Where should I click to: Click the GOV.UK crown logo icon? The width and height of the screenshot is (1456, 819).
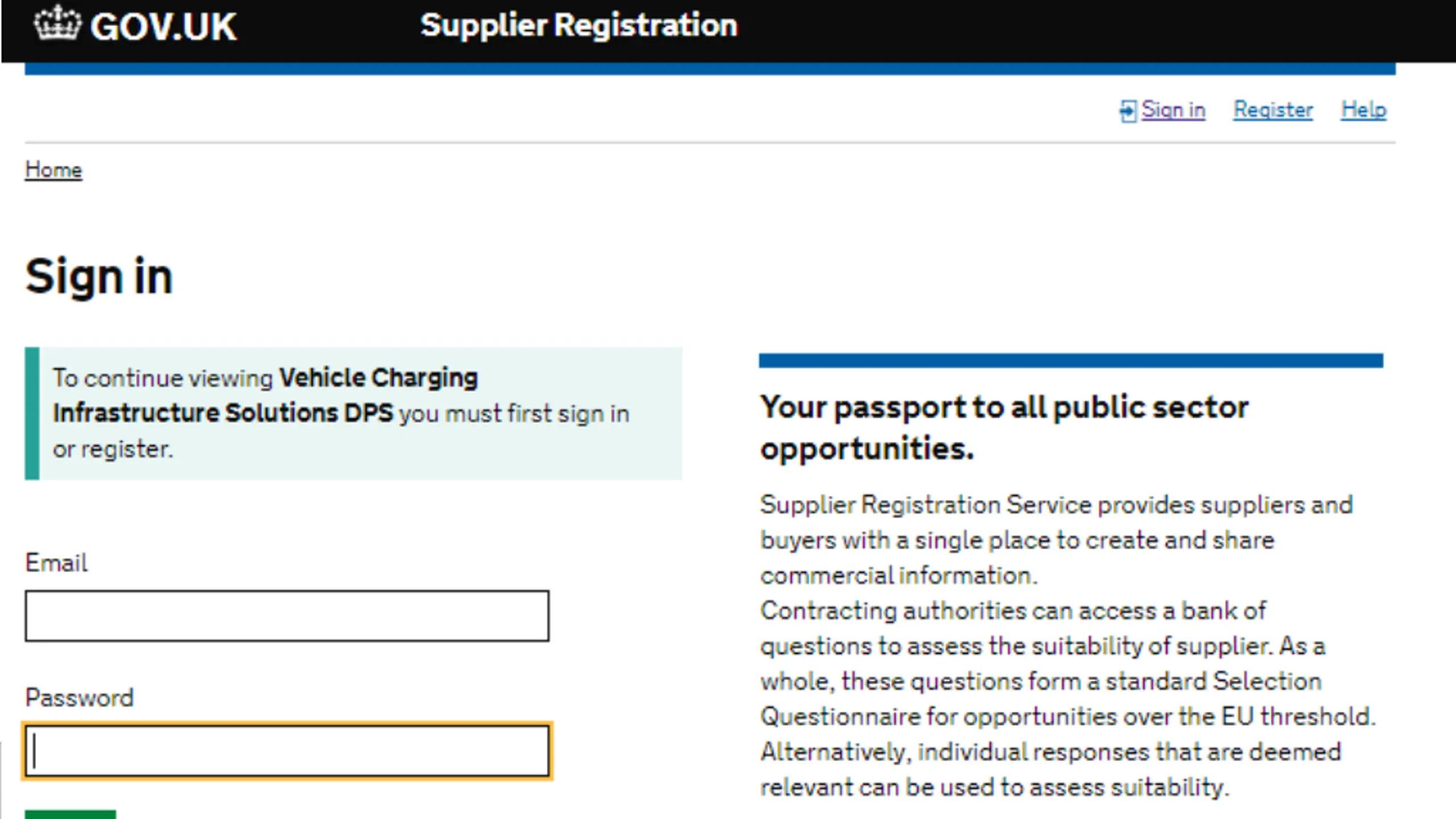point(57,23)
